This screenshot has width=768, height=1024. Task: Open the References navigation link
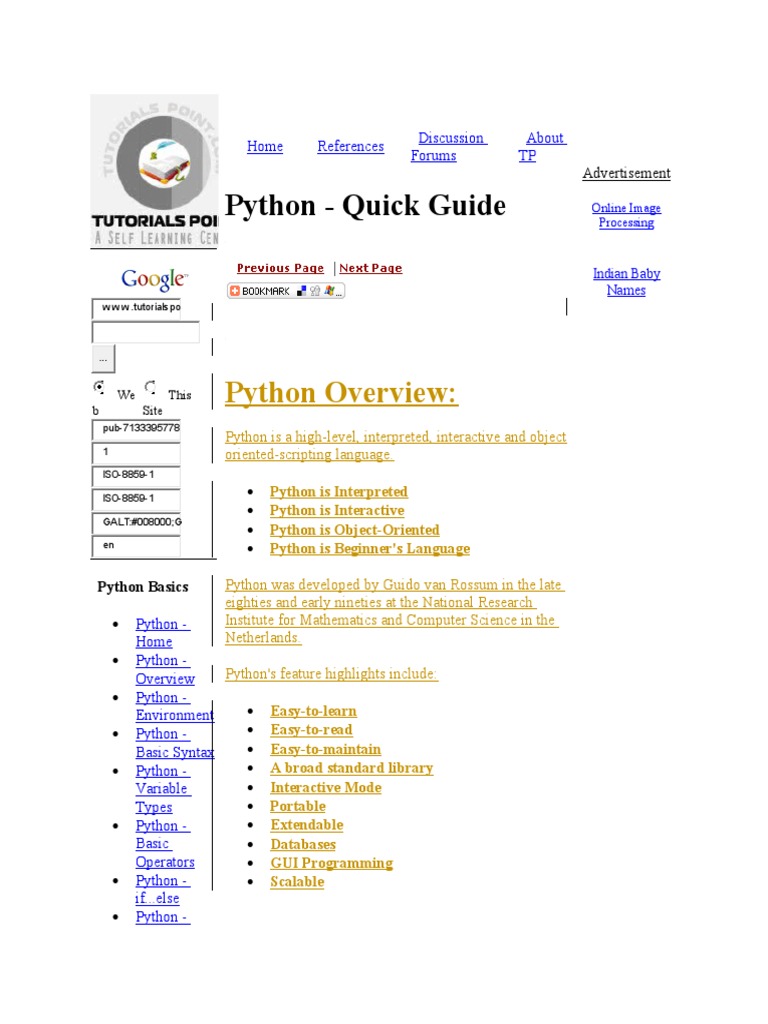[x=351, y=146]
